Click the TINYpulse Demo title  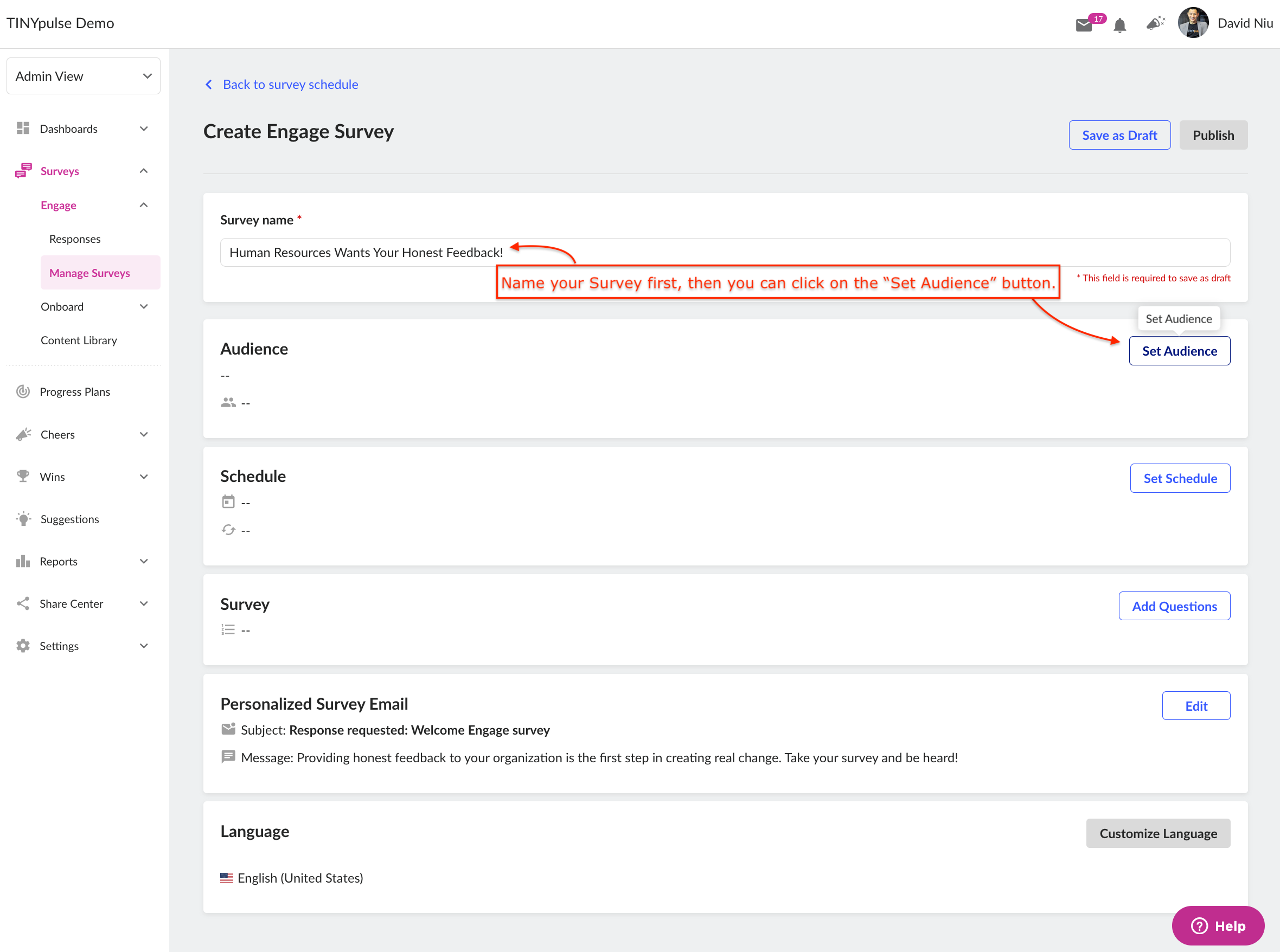coord(60,23)
